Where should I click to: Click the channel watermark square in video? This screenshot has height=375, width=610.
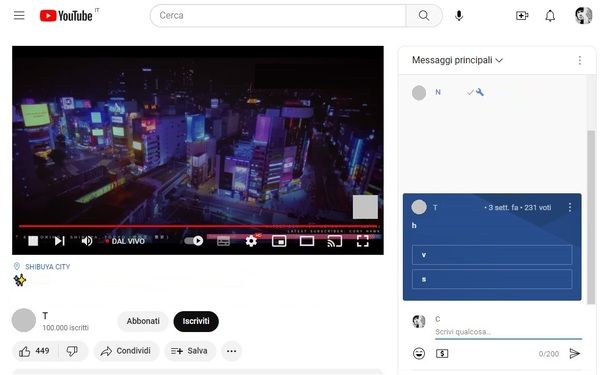pyautogui.click(x=365, y=207)
